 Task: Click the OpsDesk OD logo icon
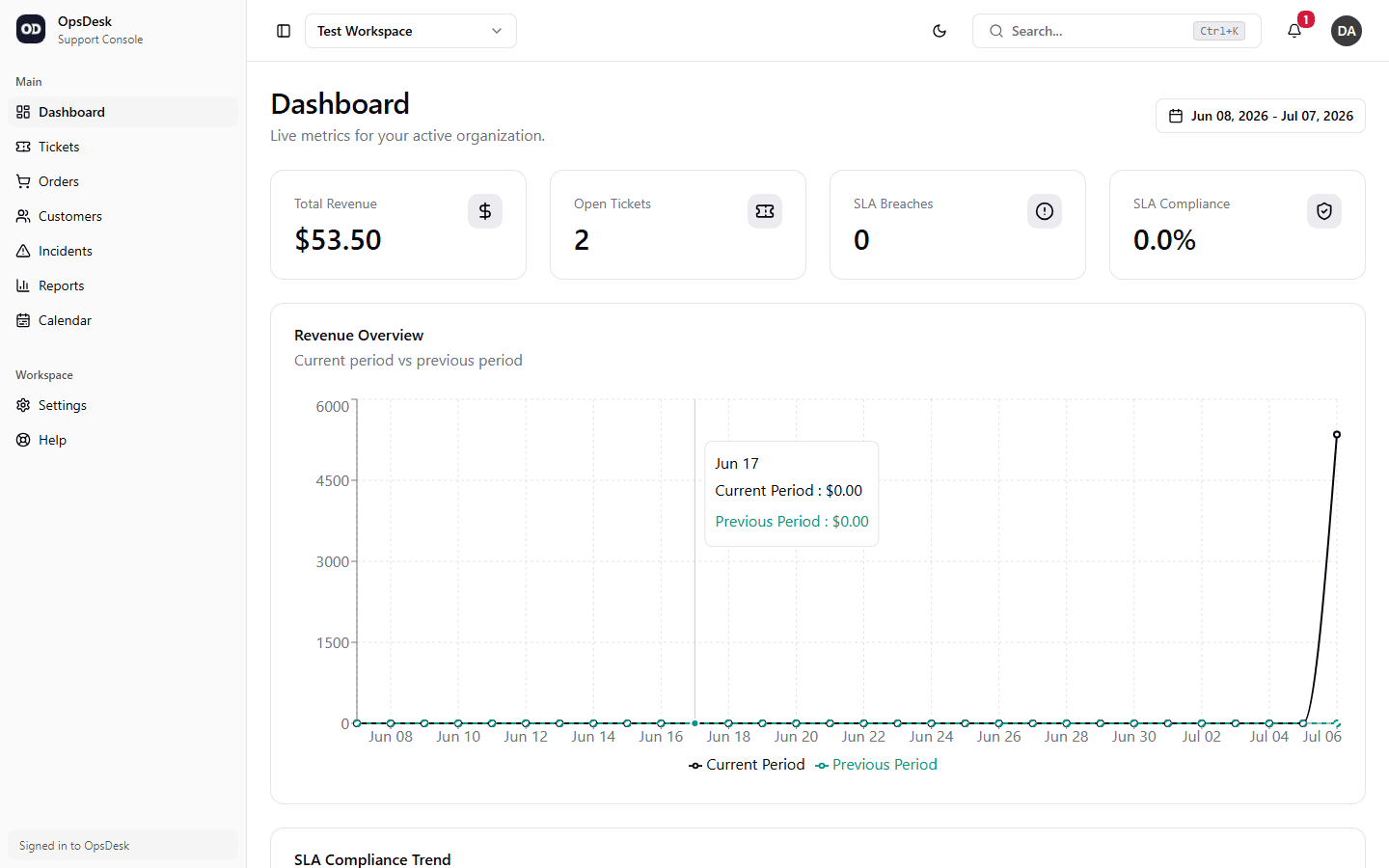click(x=31, y=30)
